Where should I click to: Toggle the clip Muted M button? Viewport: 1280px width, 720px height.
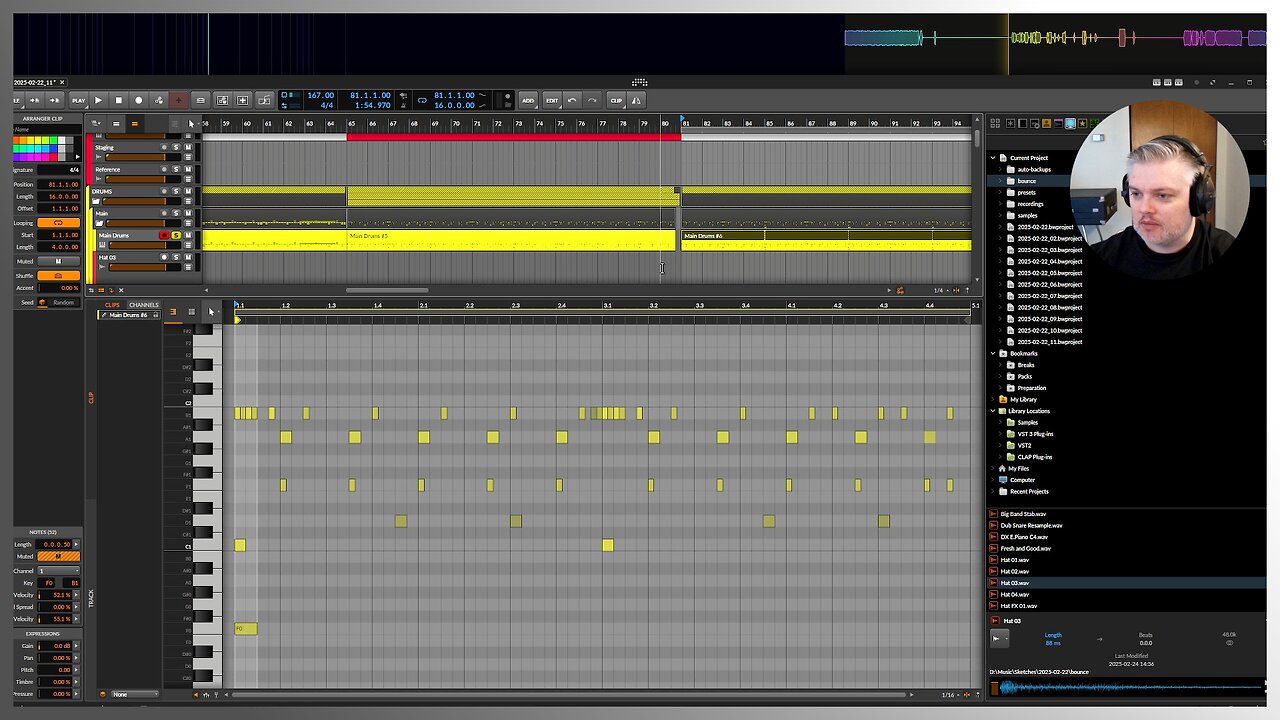pyautogui.click(x=58, y=261)
